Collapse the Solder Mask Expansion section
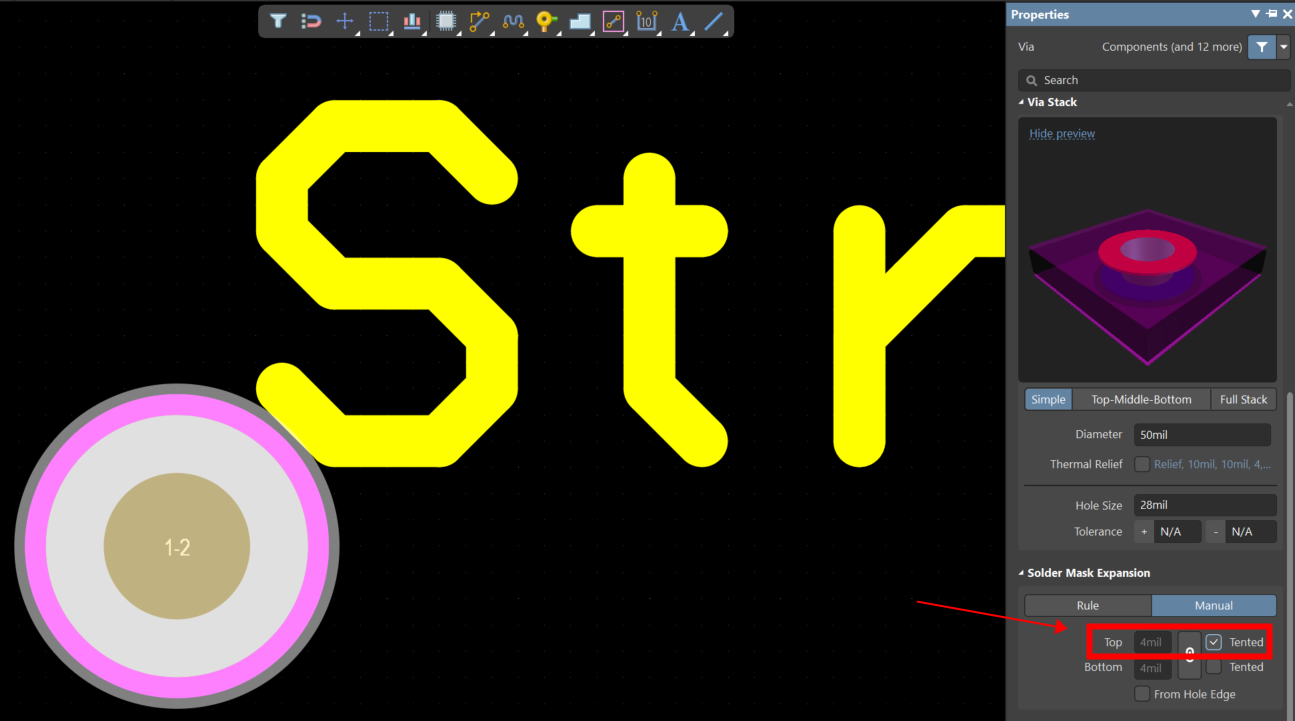 coord(1021,573)
